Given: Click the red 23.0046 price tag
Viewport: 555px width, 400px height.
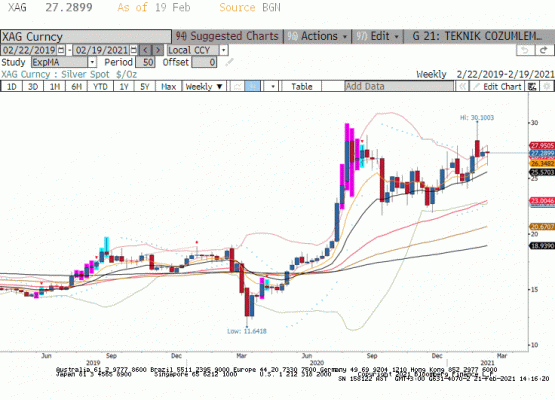Looking at the screenshot, I should click(x=542, y=201).
